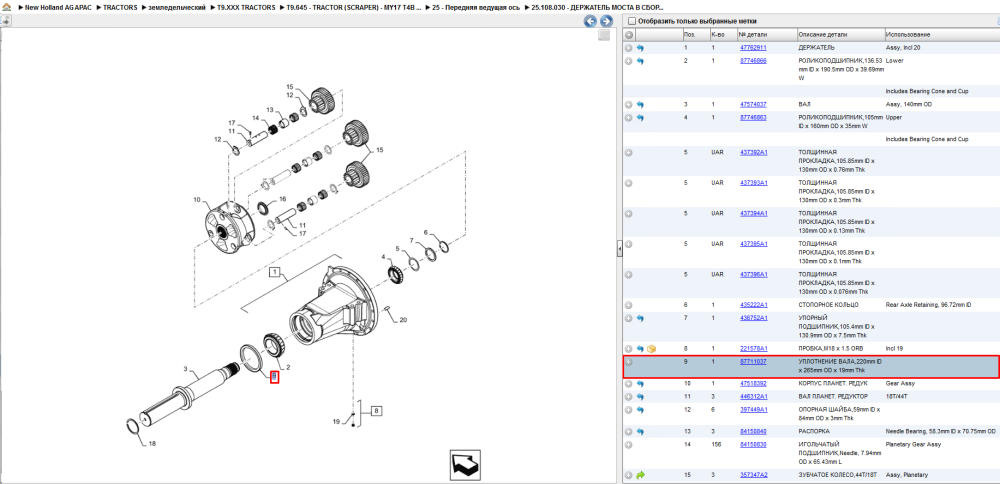Click blue arrow icon for ДЕРЖАТЕЛЬ row
Image resolution: width=1000 pixels, height=484 pixels.
pyautogui.click(x=640, y=48)
